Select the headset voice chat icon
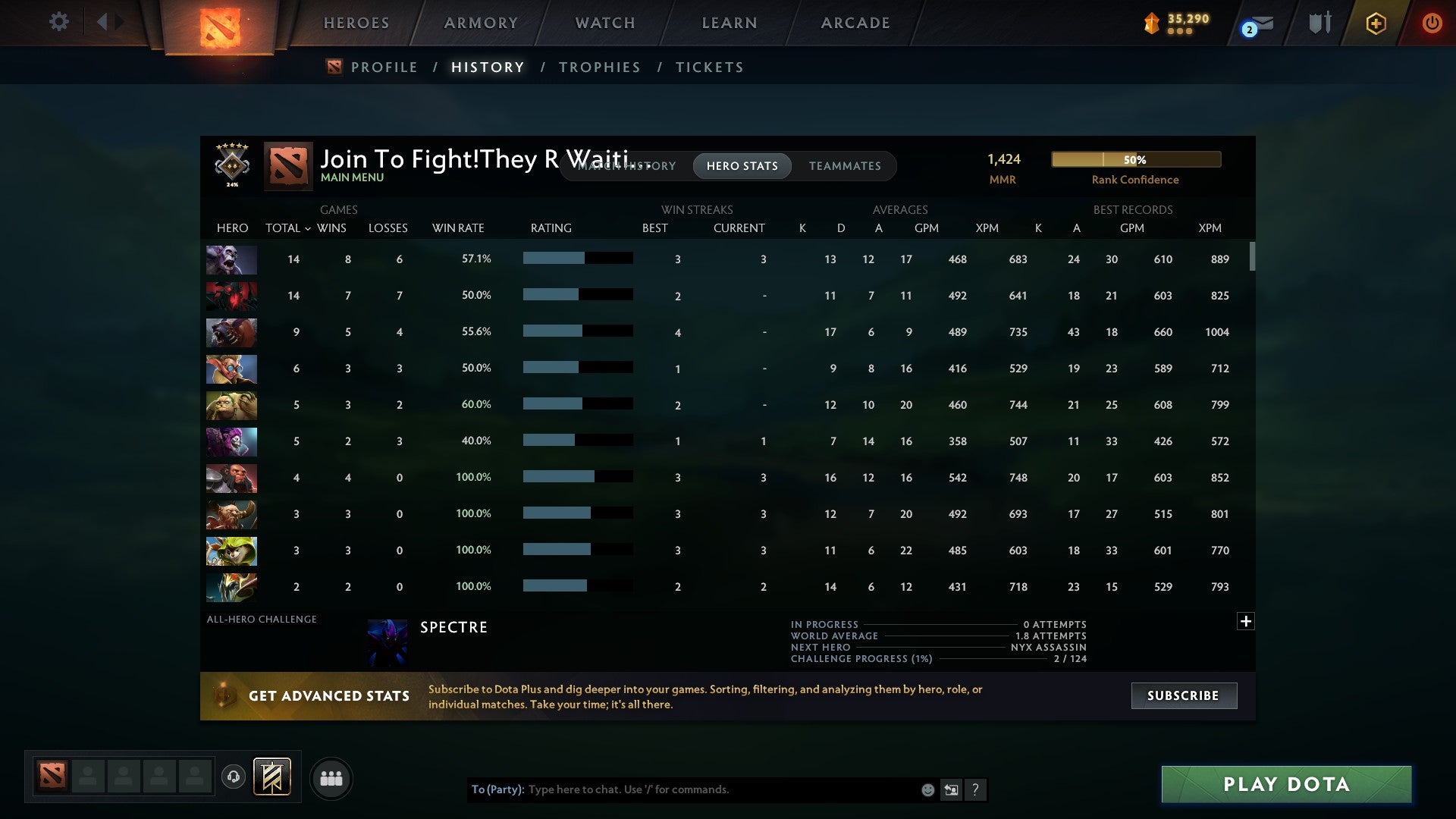The width and height of the screenshot is (1456, 819). [234, 778]
